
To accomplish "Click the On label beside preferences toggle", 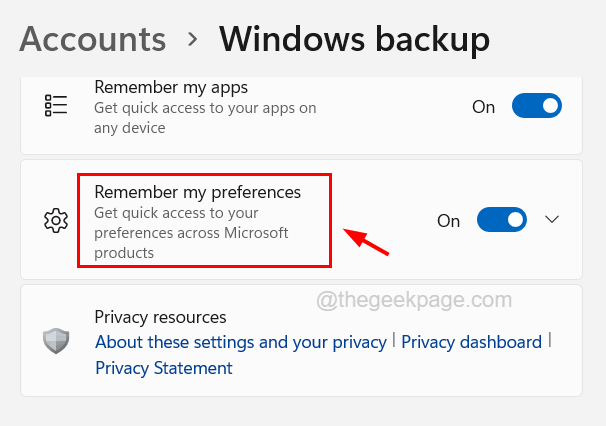I will tap(449, 220).
